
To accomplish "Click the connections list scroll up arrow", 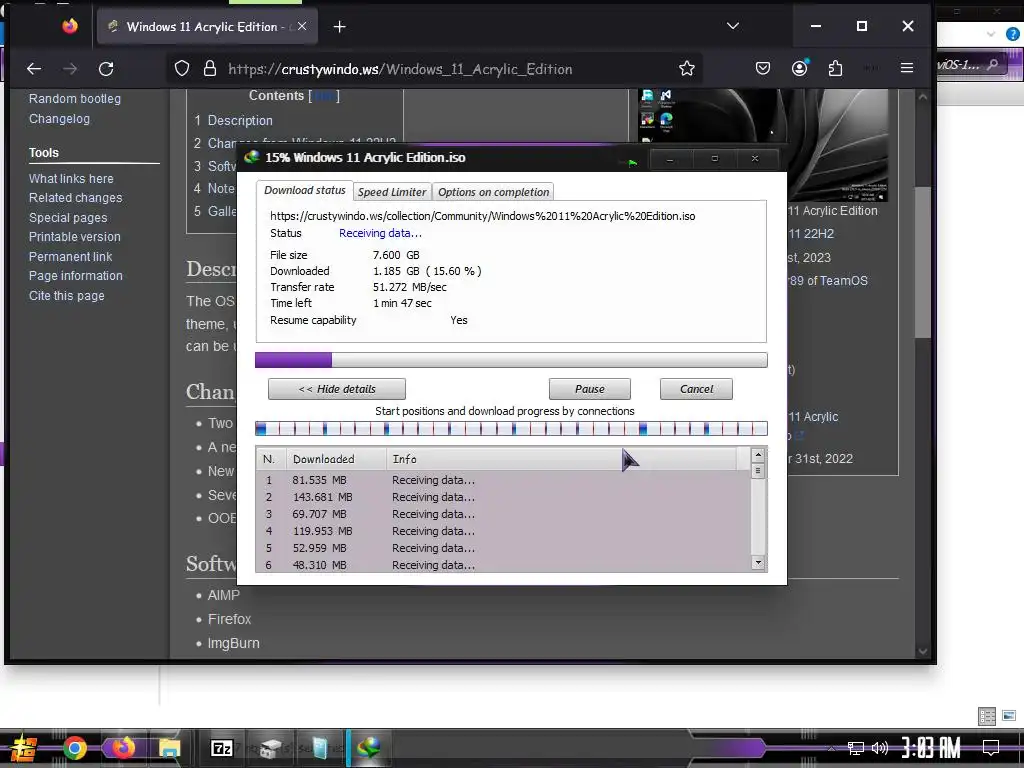I will [758, 455].
